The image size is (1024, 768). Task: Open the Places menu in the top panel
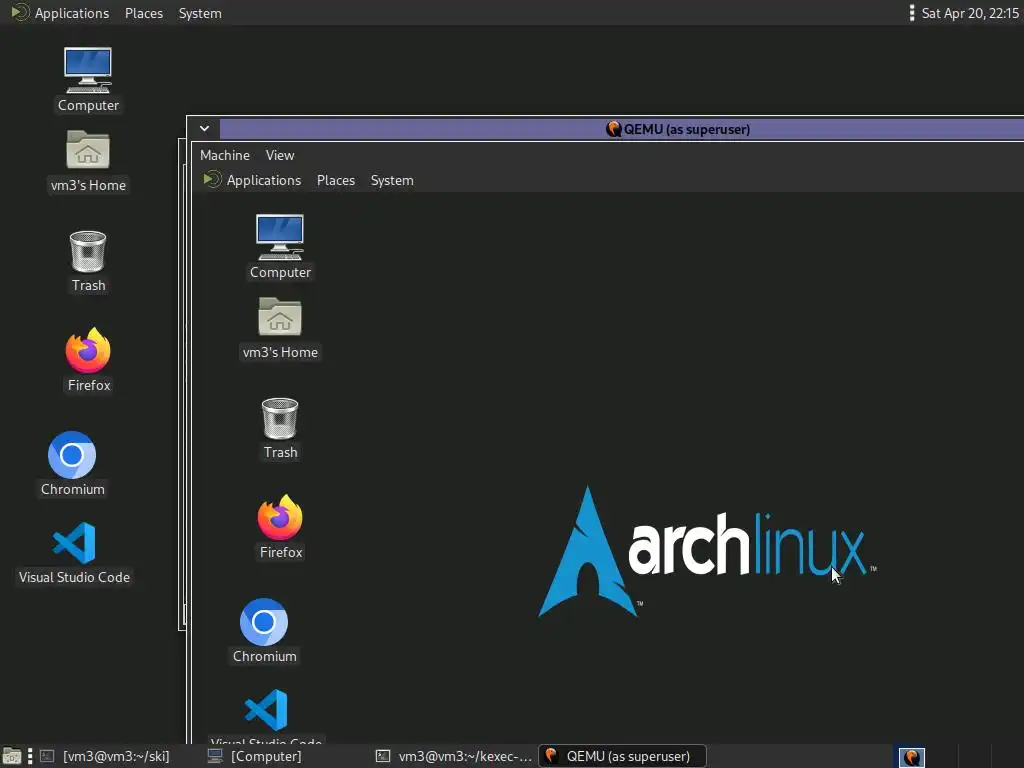144,13
